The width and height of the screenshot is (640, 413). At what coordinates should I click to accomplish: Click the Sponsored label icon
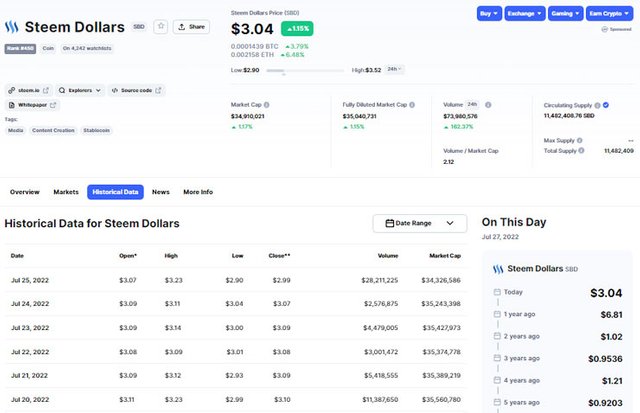pos(604,29)
